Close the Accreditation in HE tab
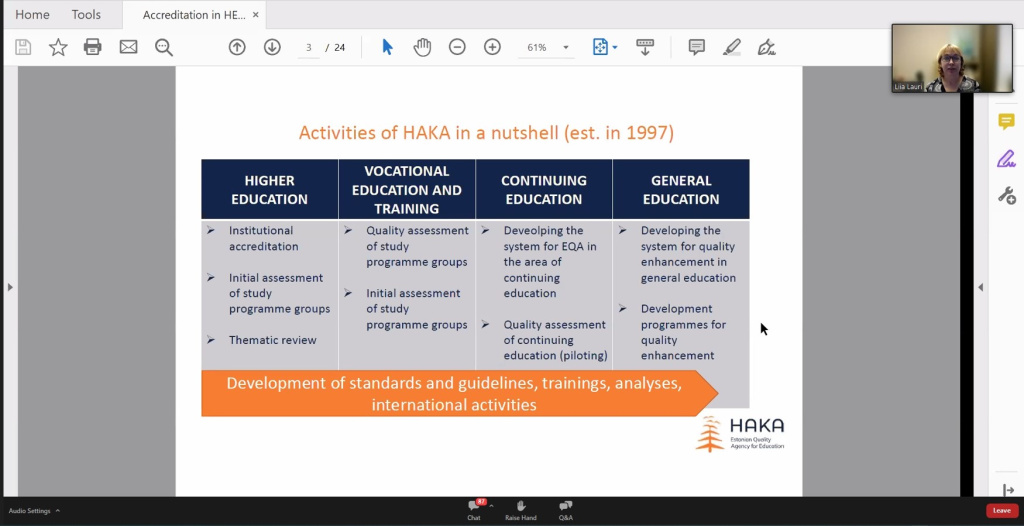 pyautogui.click(x=255, y=15)
